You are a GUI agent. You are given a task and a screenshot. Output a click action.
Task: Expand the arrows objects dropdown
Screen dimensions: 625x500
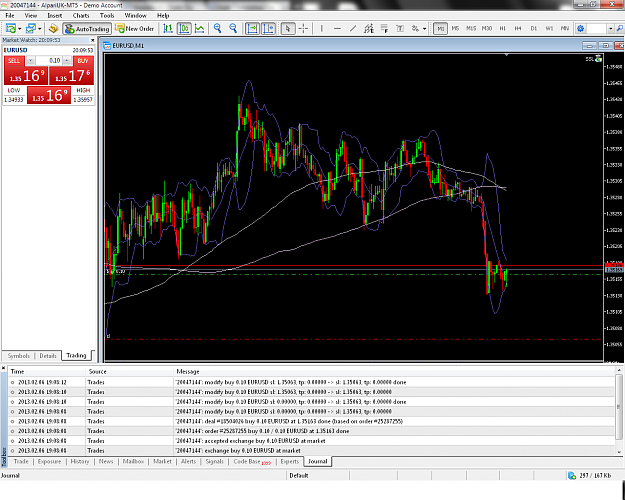pyautogui.click(x=424, y=29)
